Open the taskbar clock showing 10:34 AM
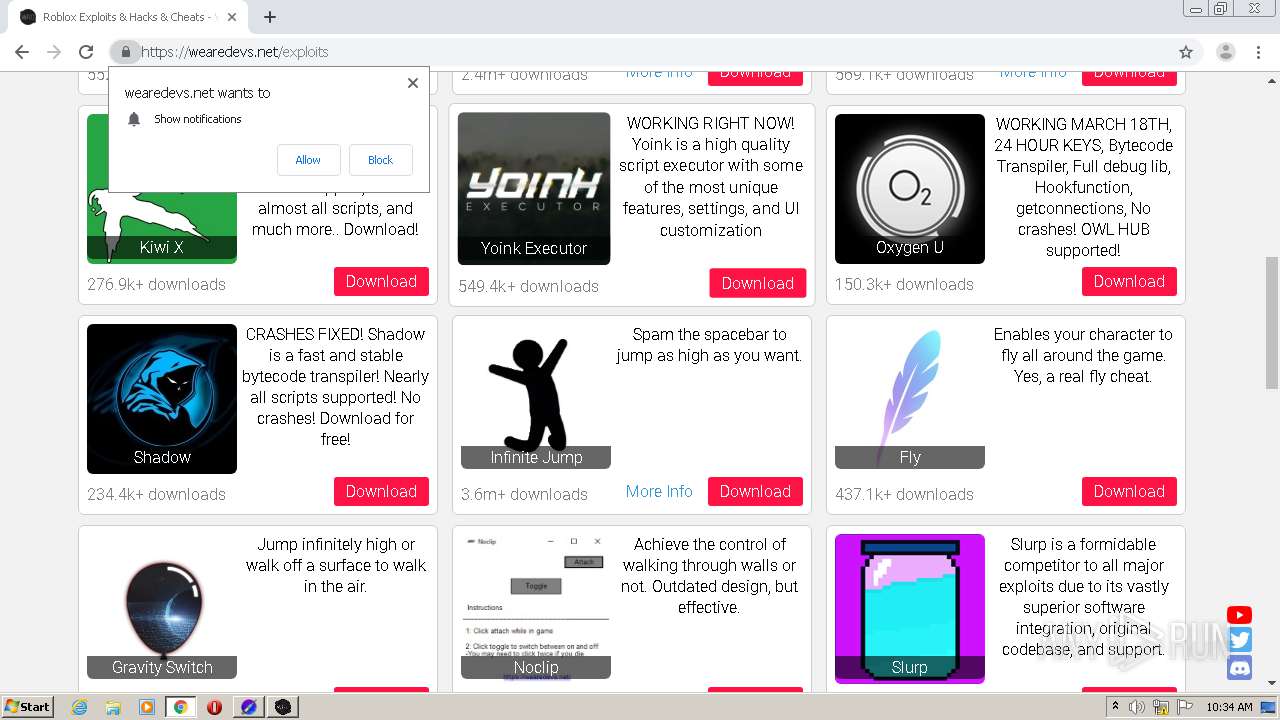The height and width of the screenshot is (720, 1280). pyautogui.click(x=1229, y=707)
